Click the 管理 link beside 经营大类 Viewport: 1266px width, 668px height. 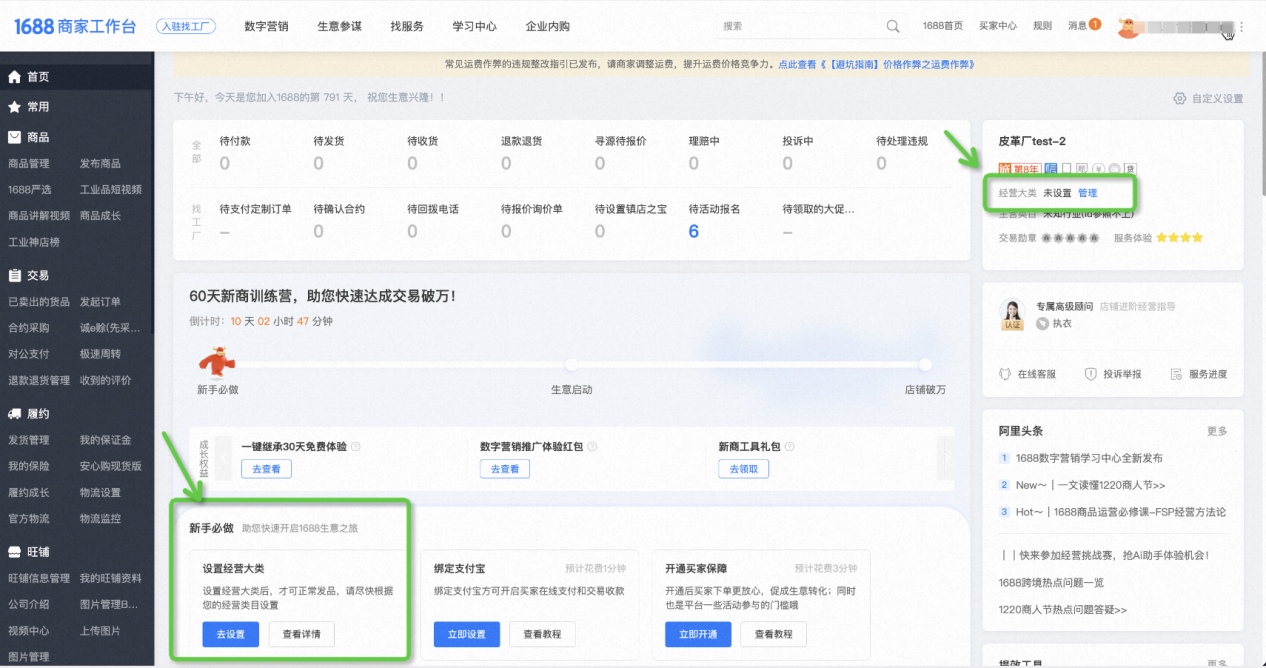1089,192
